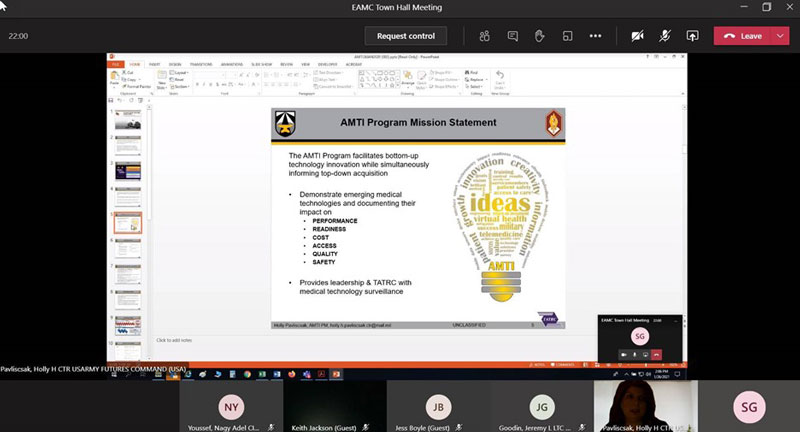Unmute the microphone in Teams toolbar
Screen dimensions: 800x432
(664, 36)
